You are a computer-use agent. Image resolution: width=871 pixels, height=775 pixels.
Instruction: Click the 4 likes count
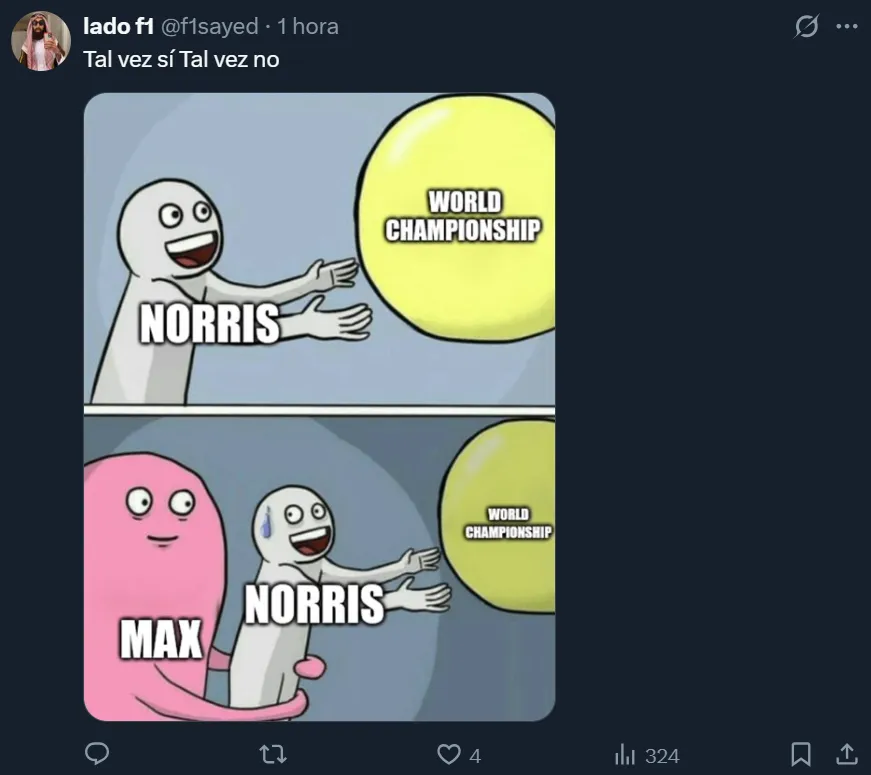click(x=475, y=756)
